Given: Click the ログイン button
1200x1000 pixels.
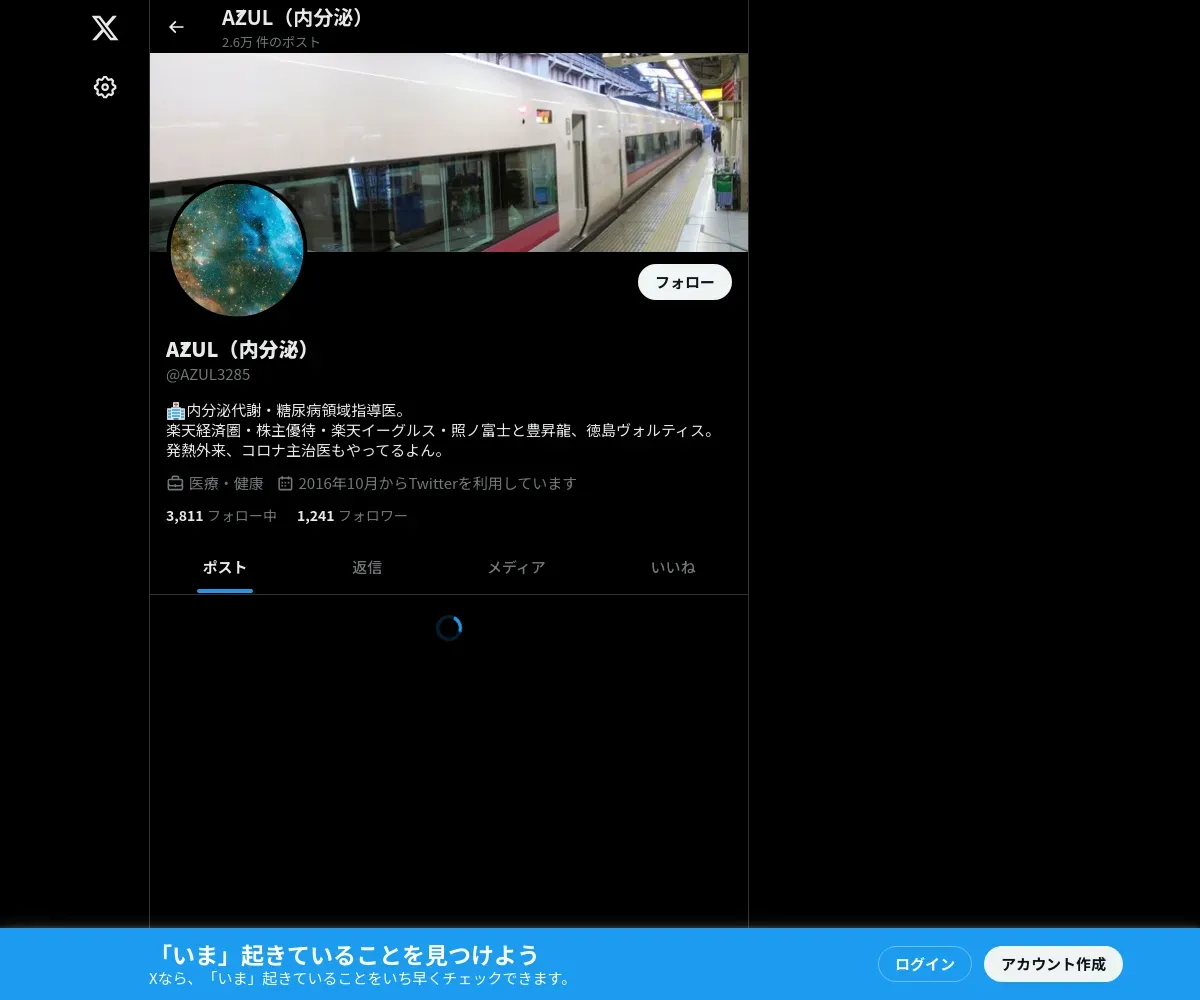Looking at the screenshot, I should point(925,964).
